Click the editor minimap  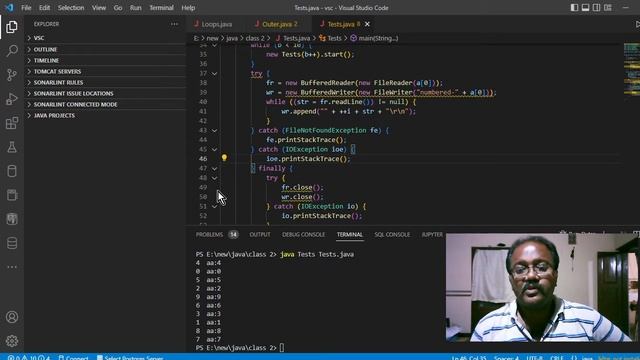pyautogui.click(x=631, y=69)
